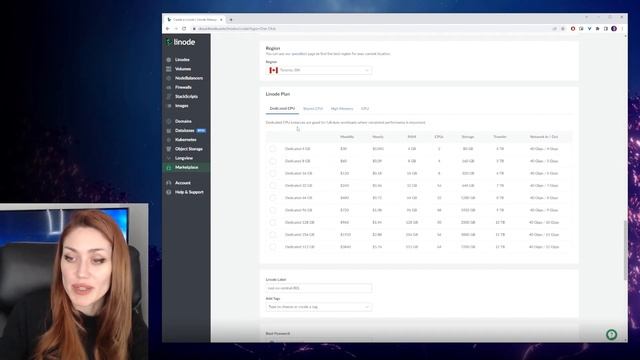
Task: Close the Create a Linode tab
Action: tap(221, 20)
